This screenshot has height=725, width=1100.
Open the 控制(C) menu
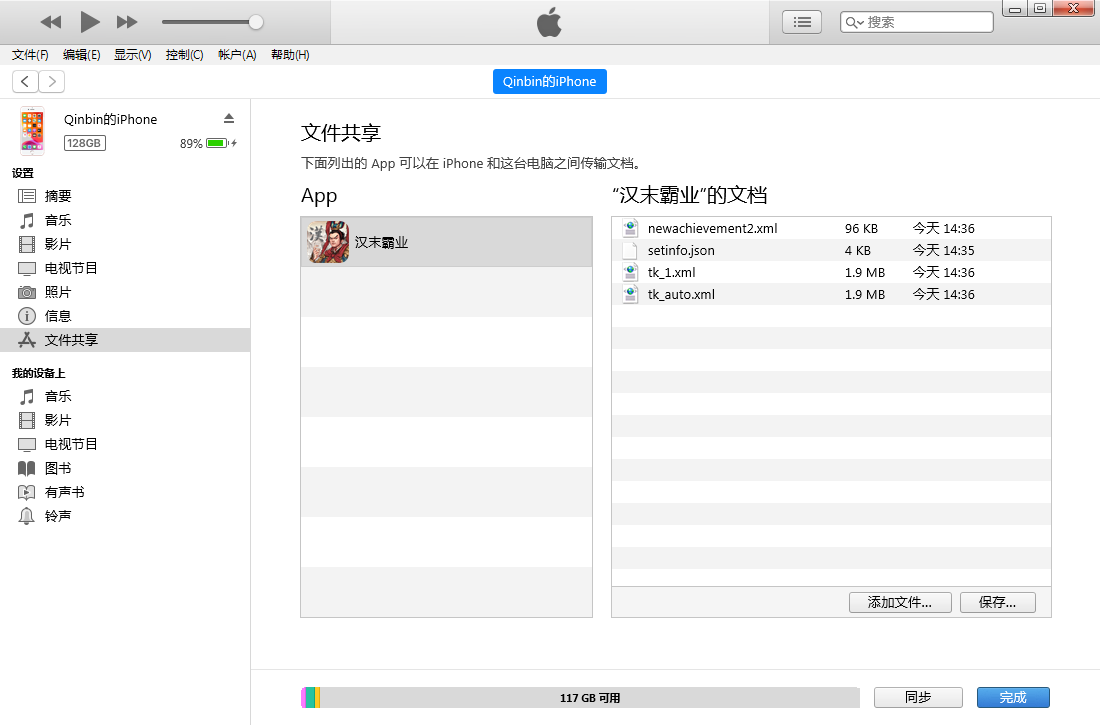click(x=185, y=55)
